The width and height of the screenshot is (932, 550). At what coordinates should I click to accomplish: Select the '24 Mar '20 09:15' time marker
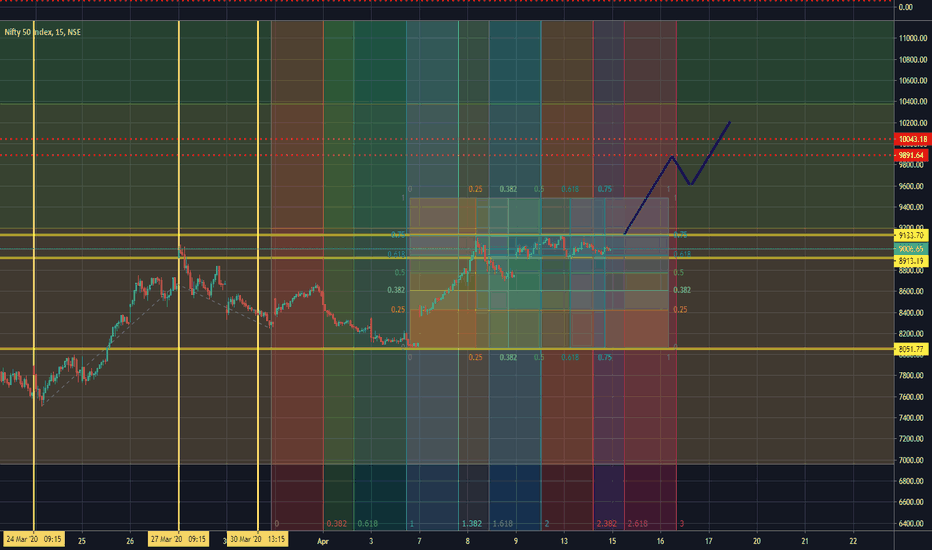34,539
